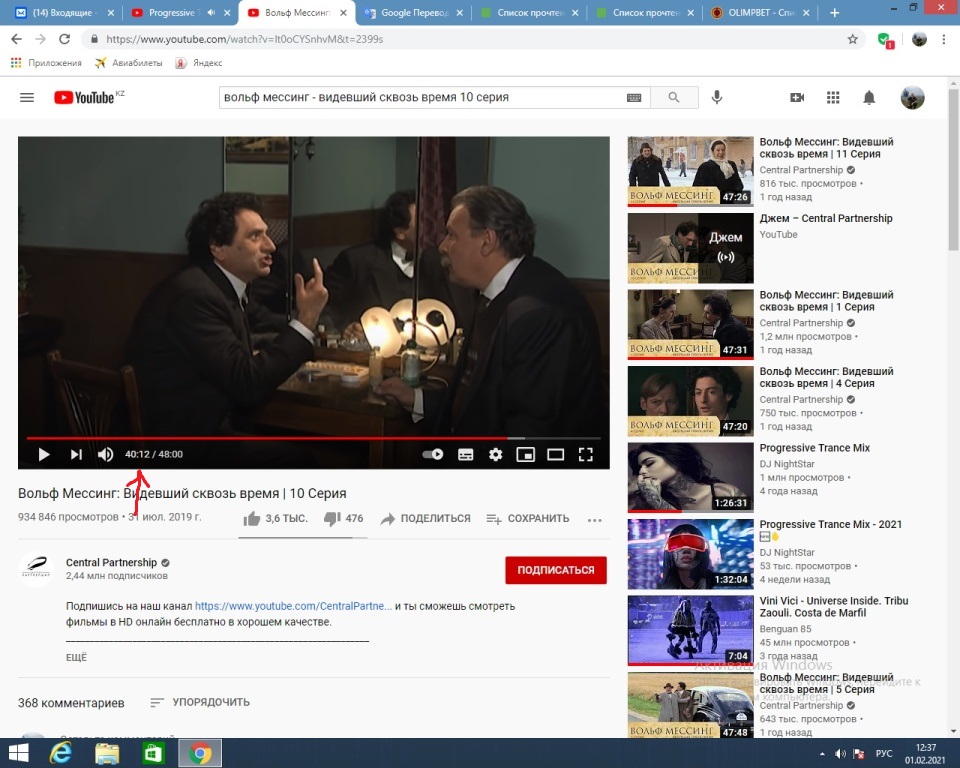The image size is (960, 768).
Task: Seek on the video progress bar
Action: pos(313,439)
